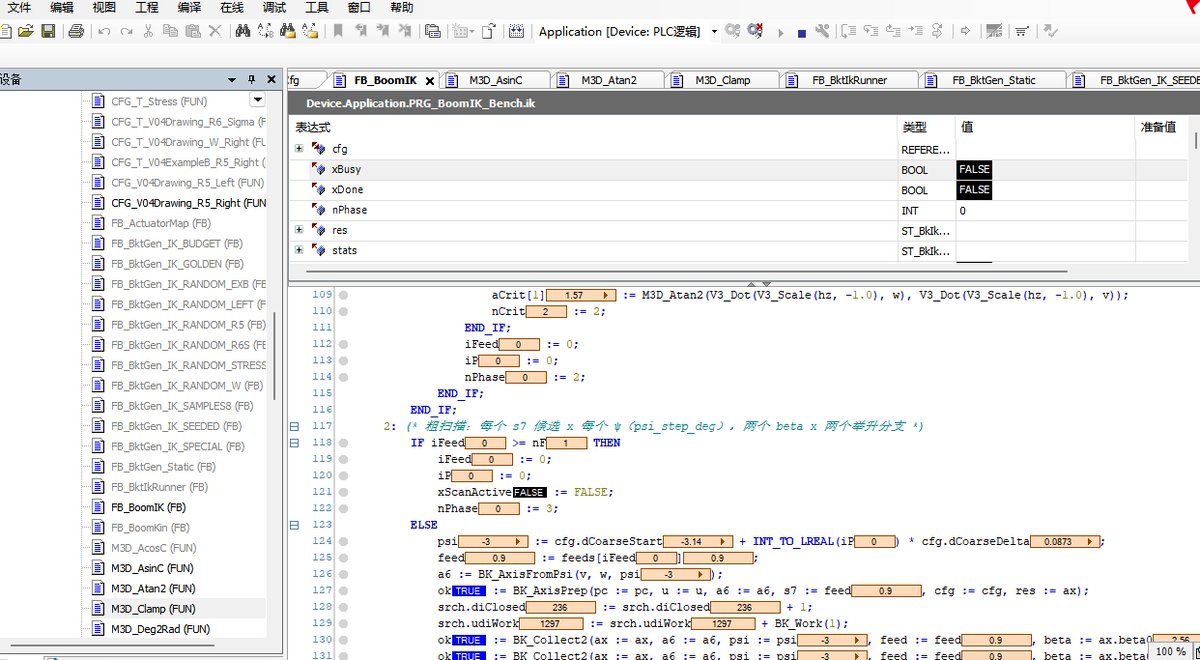Select M3D_Clamp (FUN) in device tree

click(x=153, y=608)
